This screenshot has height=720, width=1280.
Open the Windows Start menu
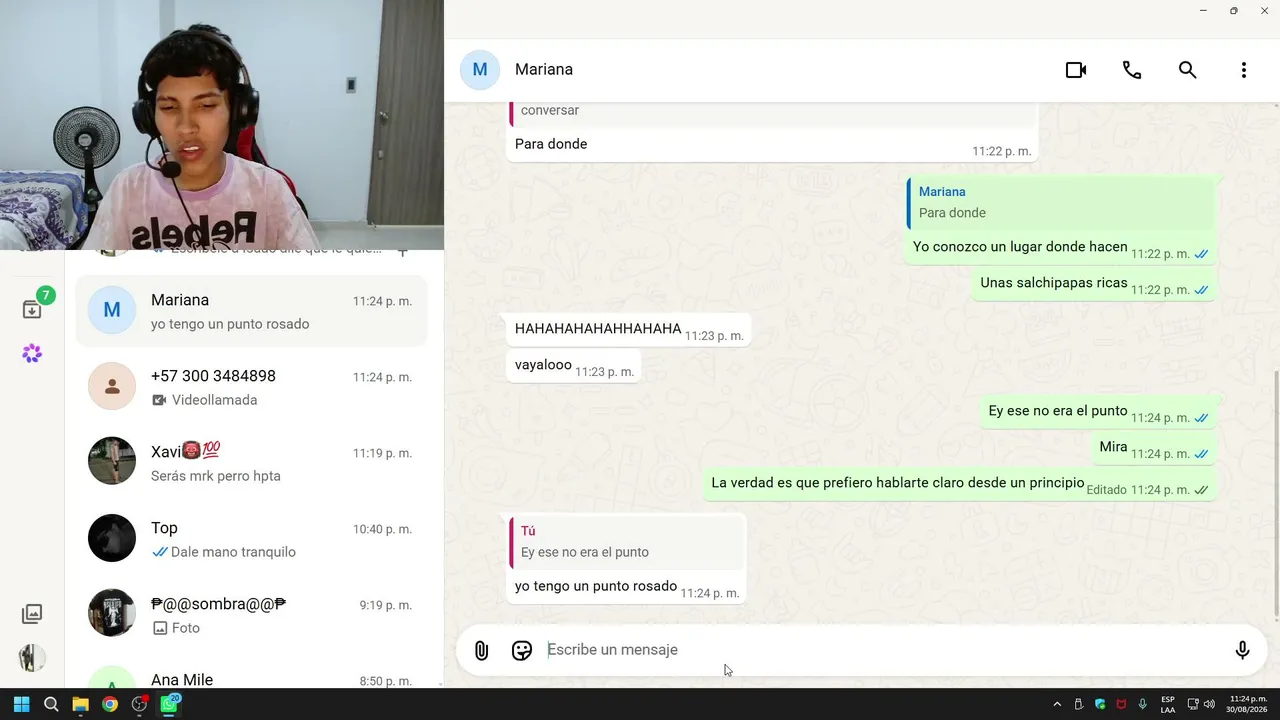pos(21,704)
